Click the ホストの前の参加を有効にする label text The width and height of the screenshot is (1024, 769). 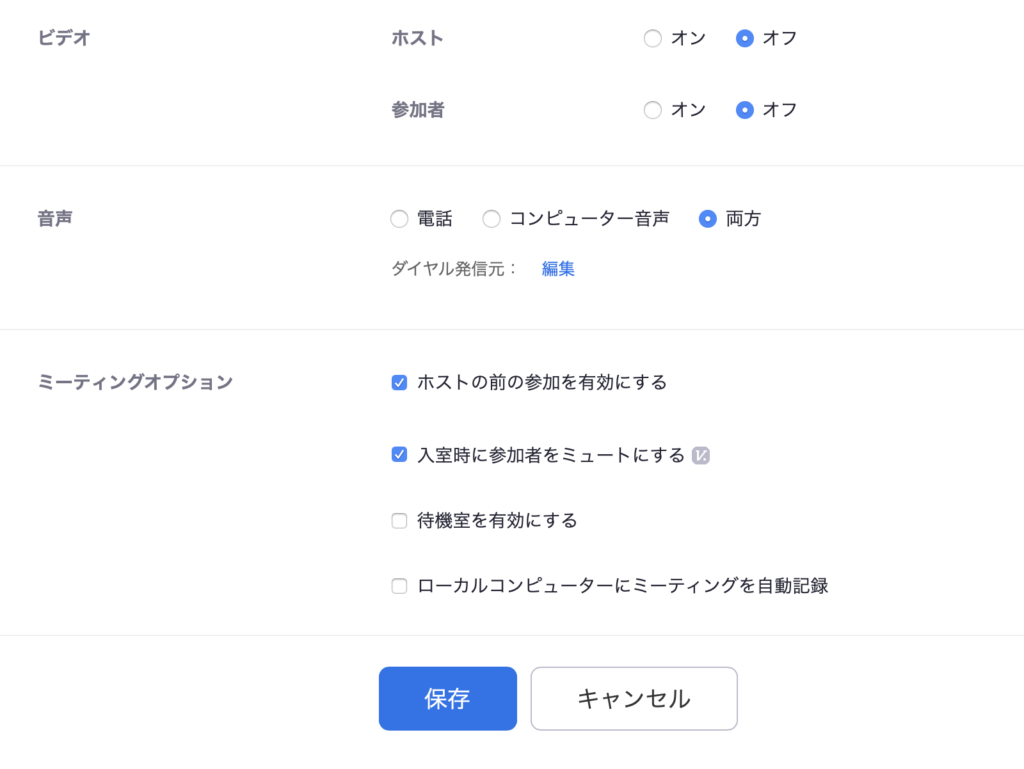tap(542, 382)
